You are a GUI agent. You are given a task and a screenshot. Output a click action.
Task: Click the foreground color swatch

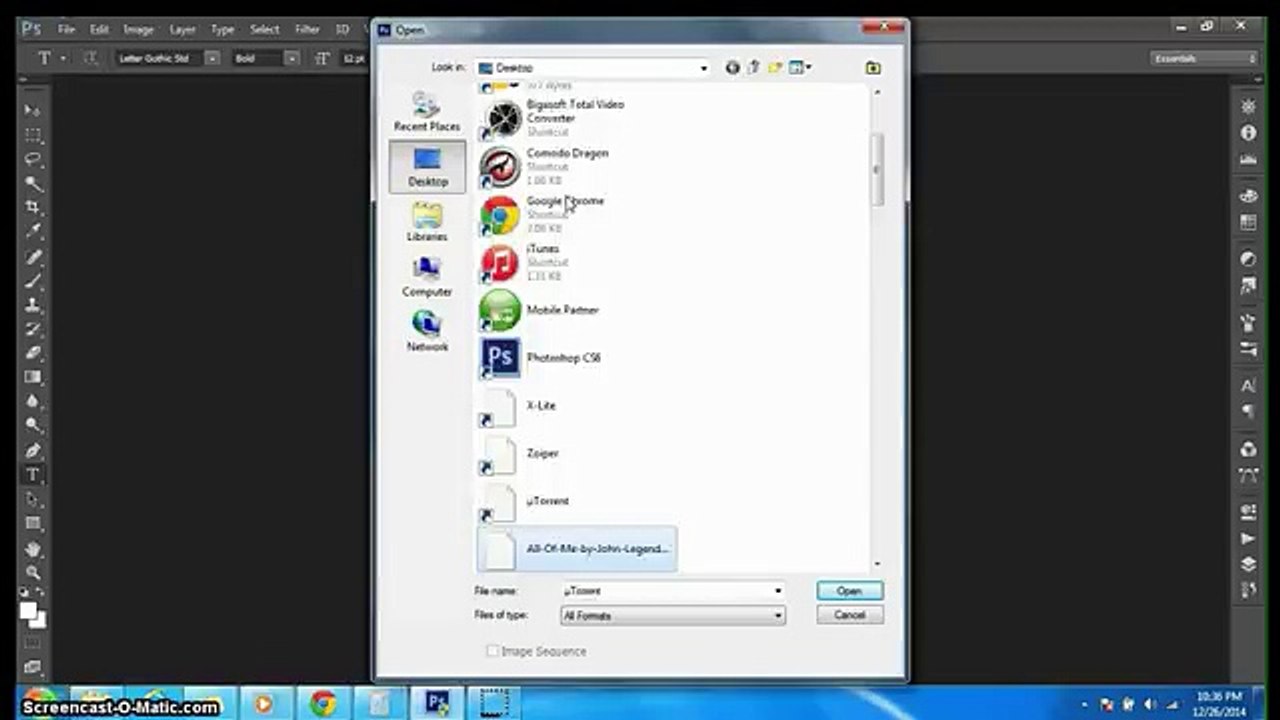[28, 608]
